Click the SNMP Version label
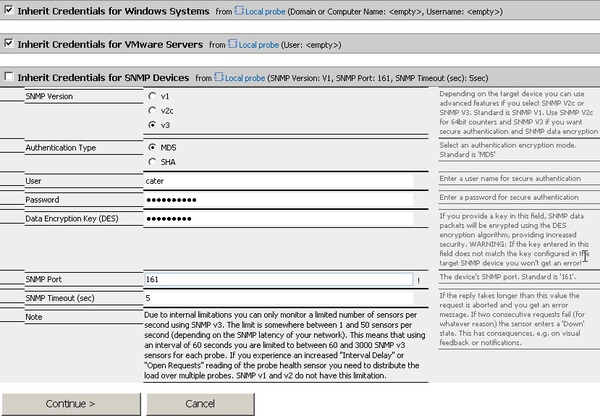The height and width of the screenshot is (416, 600). pos(49,96)
